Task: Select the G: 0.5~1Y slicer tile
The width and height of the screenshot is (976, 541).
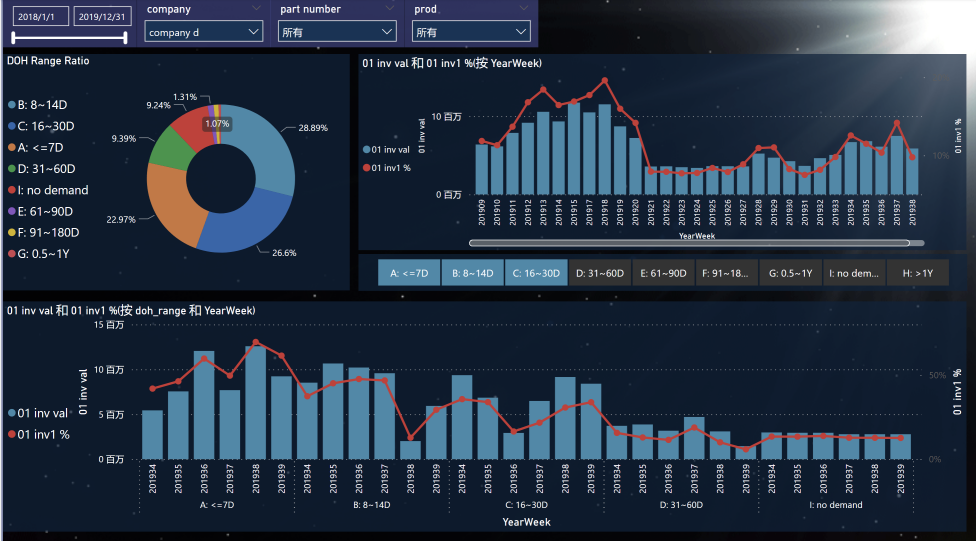Action: (791, 273)
